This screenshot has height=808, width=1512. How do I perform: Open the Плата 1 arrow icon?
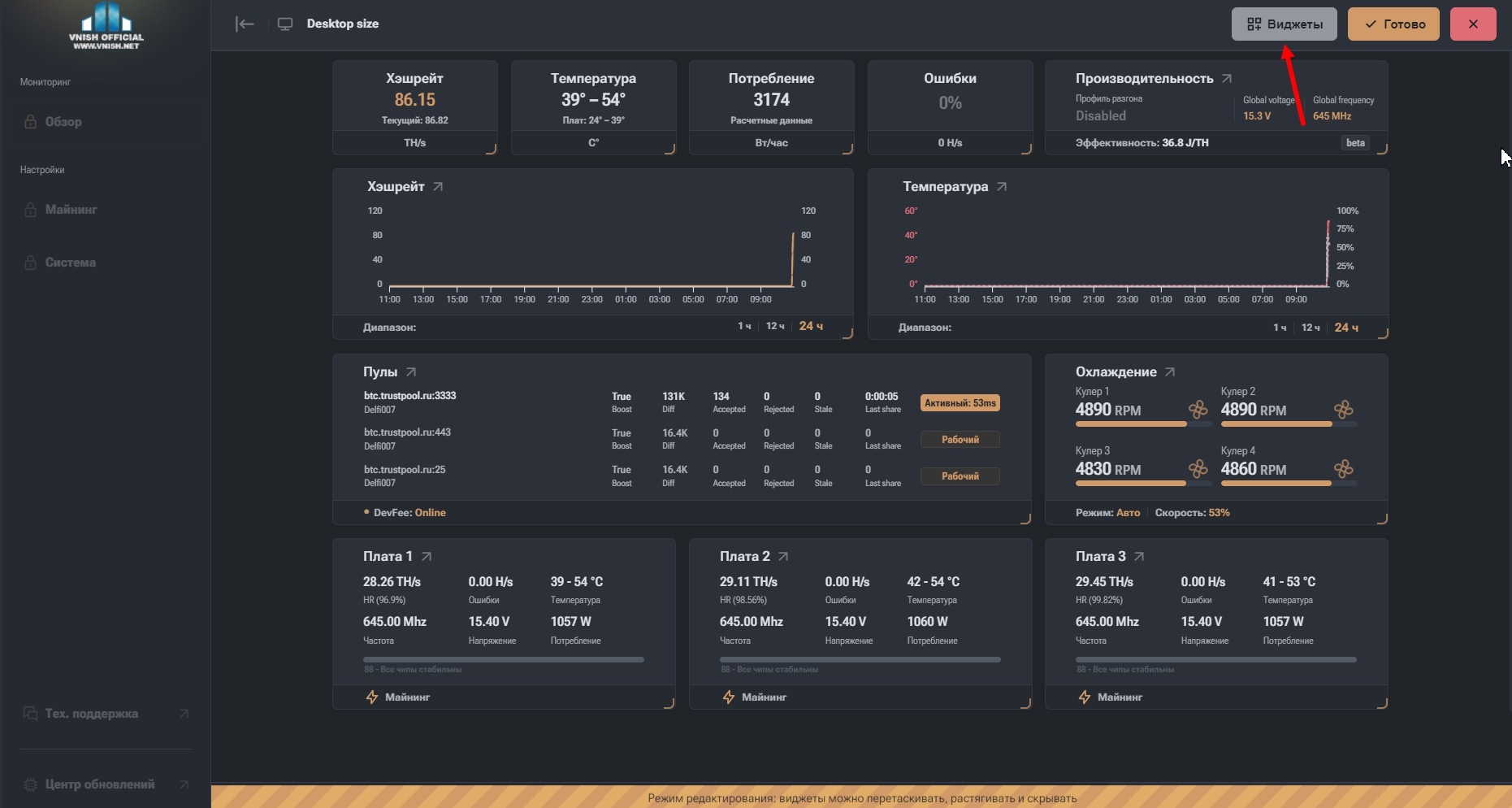coord(427,556)
